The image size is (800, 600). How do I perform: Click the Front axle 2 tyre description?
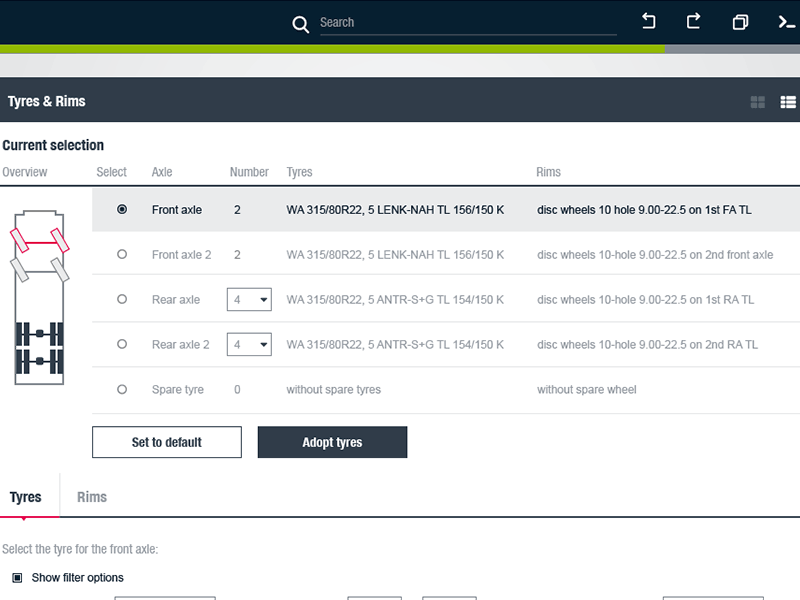pyautogui.click(x=395, y=255)
